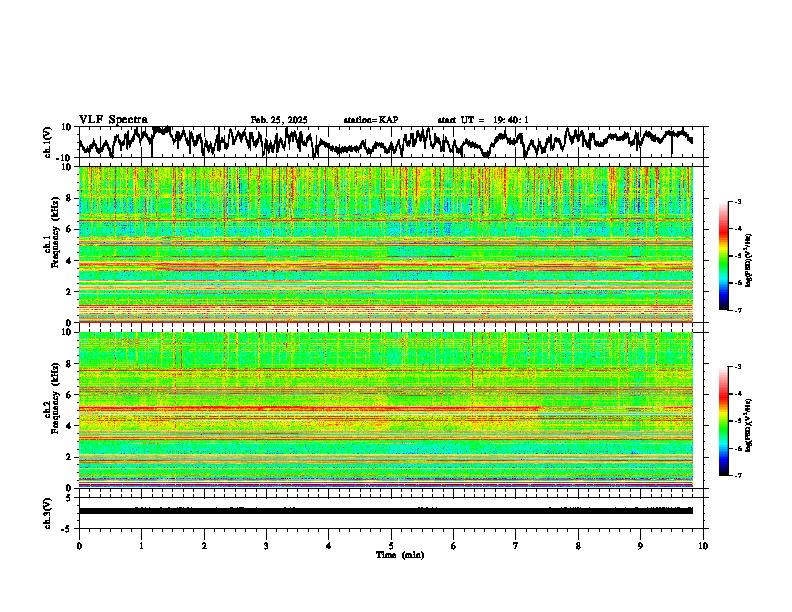Click the "VLF Spectra" title text
The width and height of the screenshot is (792, 612).
coord(113,120)
